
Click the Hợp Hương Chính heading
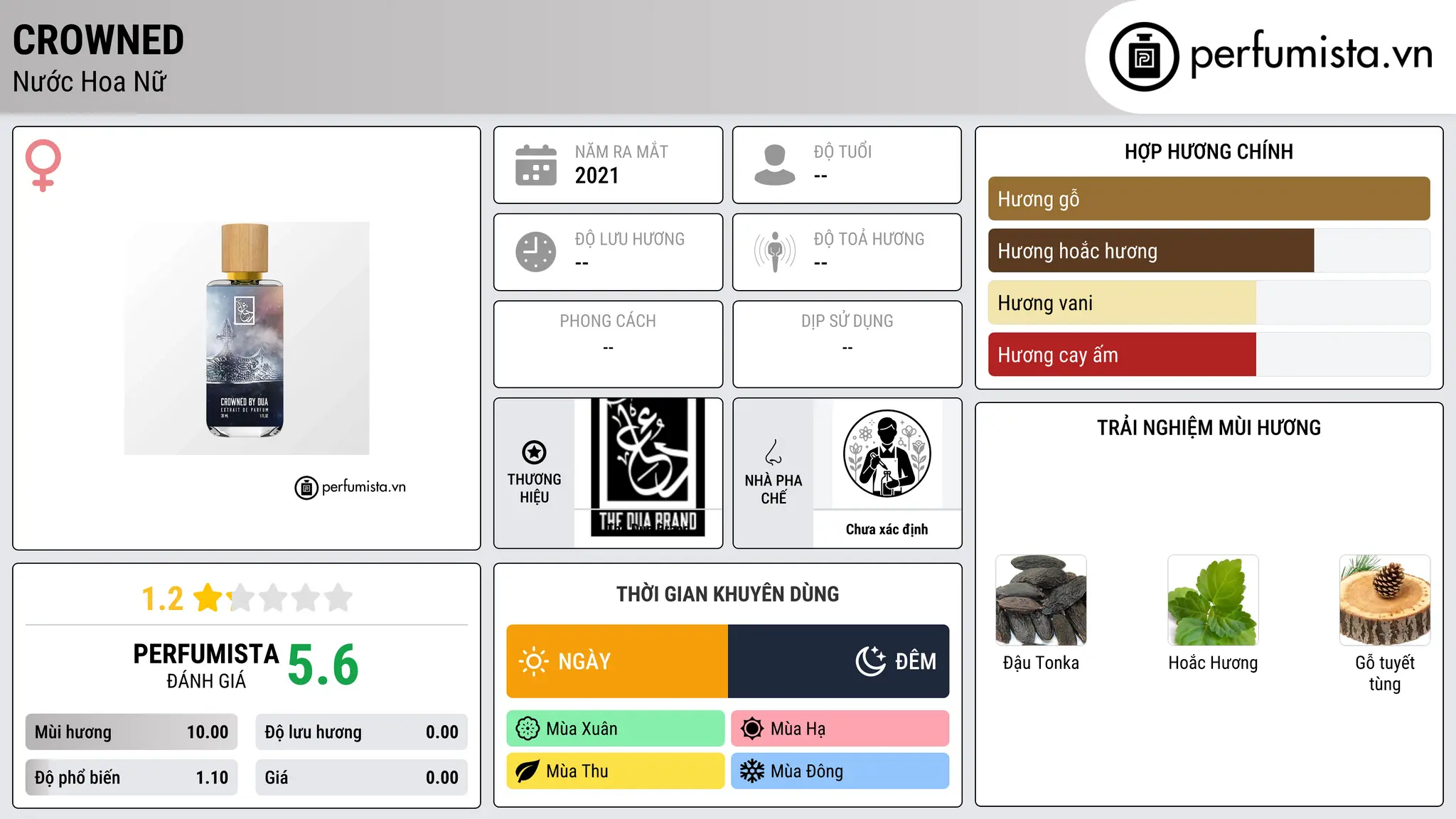1209,151
